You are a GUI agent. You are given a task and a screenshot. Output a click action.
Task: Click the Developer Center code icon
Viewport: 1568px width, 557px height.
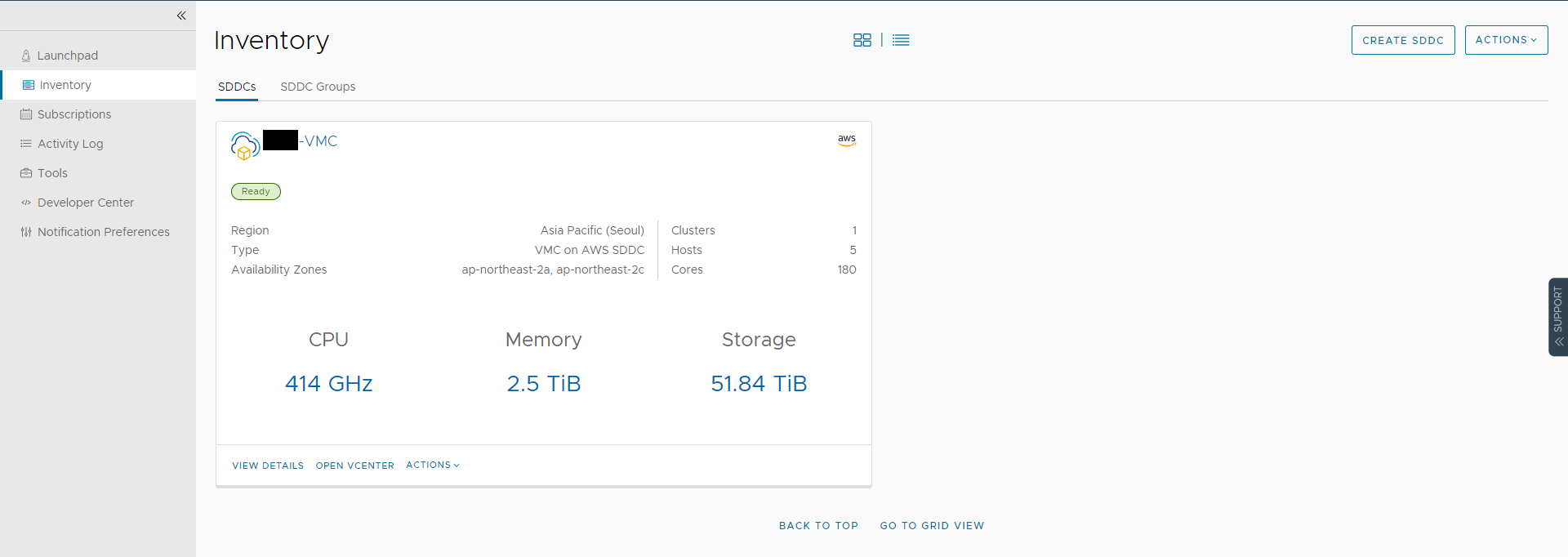pyautogui.click(x=26, y=203)
